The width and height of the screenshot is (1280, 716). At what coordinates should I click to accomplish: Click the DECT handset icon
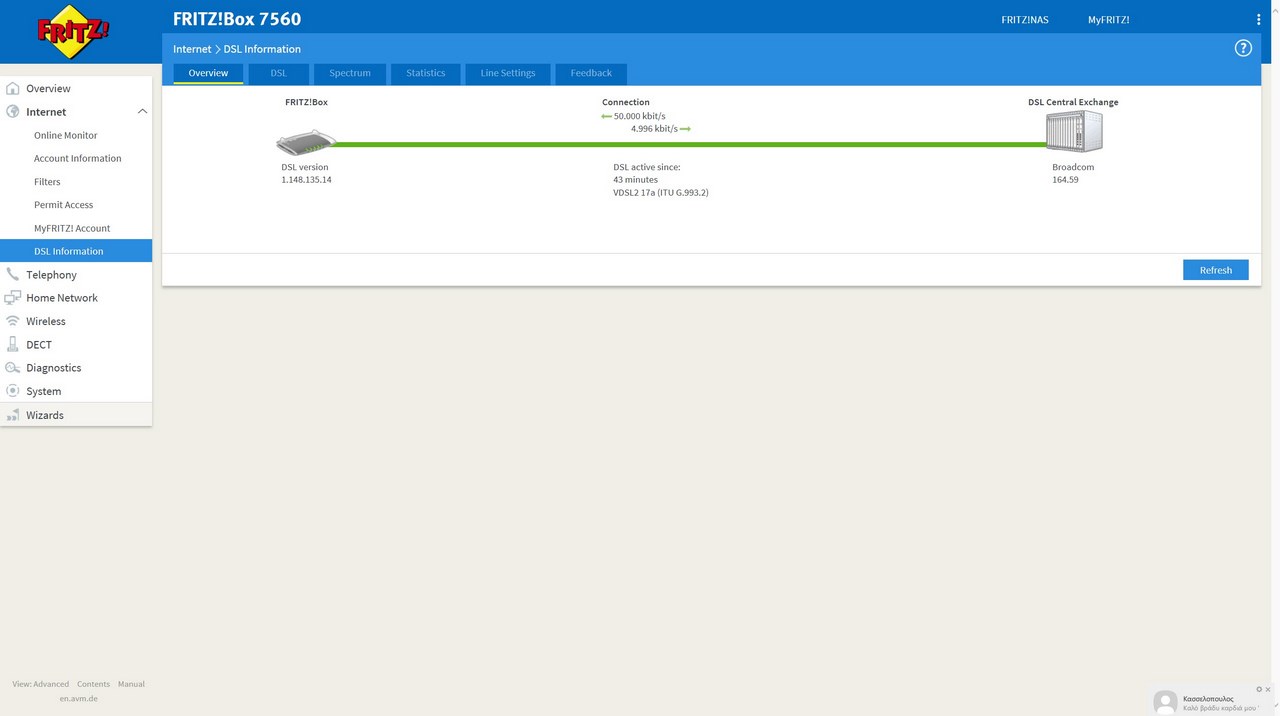(13, 344)
